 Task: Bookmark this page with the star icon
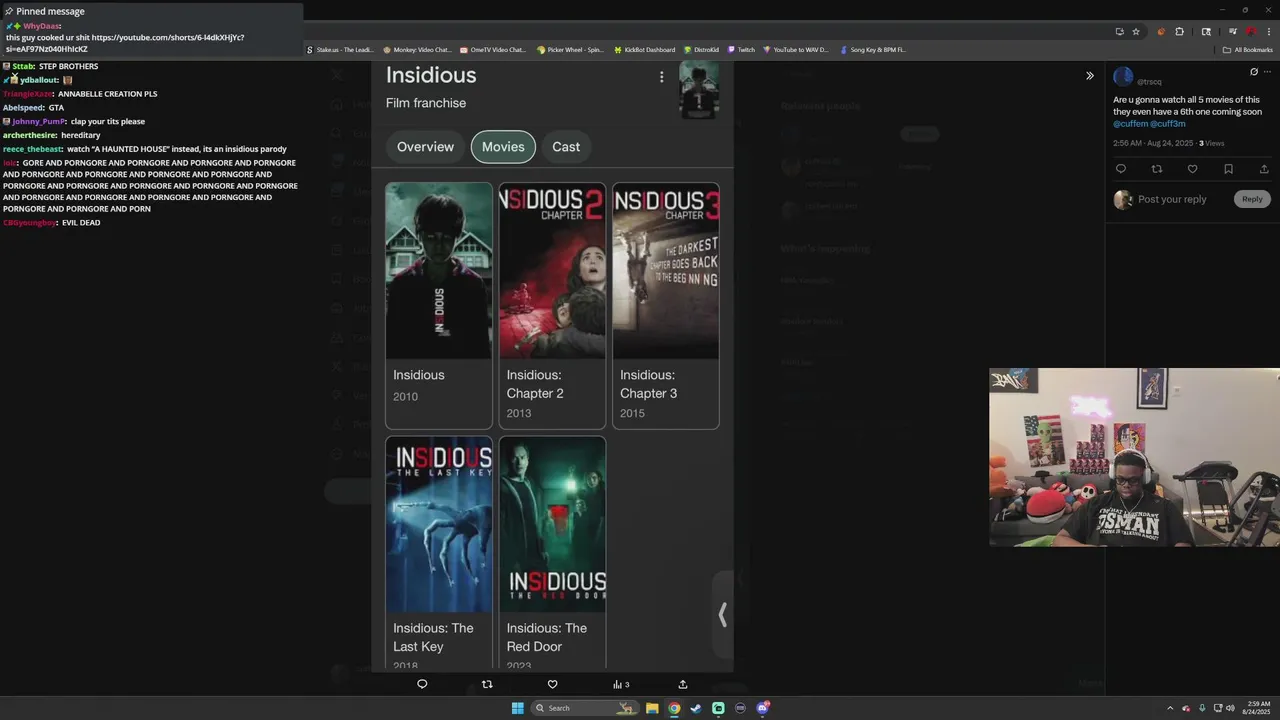pos(1136,32)
